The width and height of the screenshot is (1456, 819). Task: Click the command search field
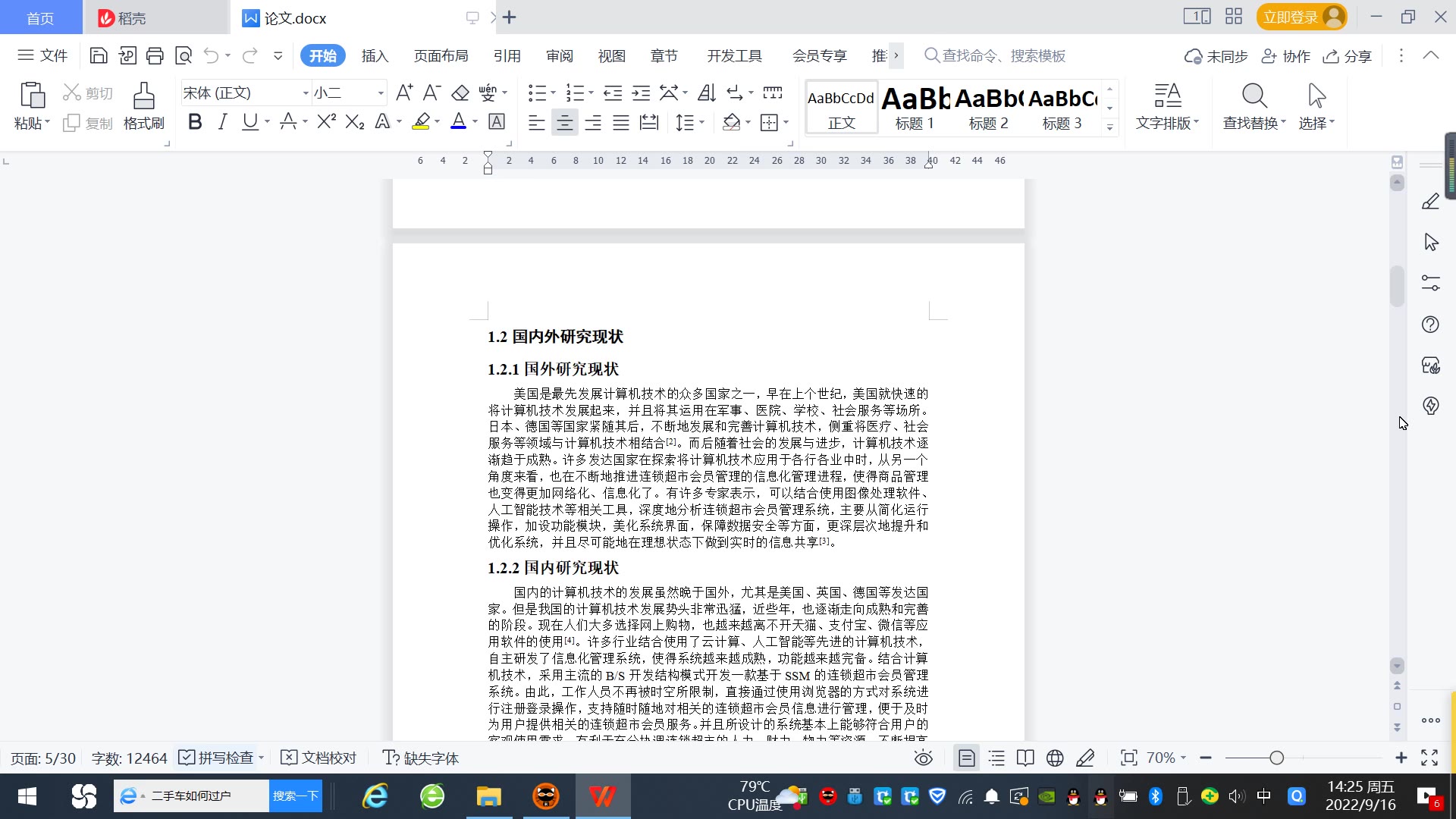[995, 55]
